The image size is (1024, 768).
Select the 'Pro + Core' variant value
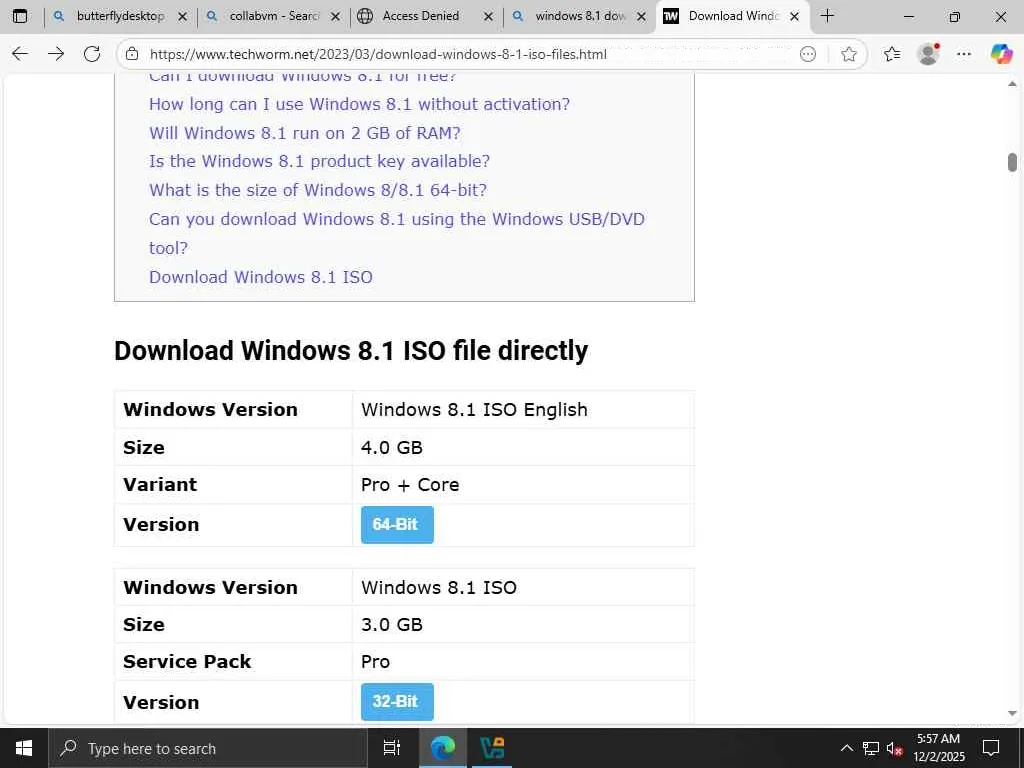click(x=410, y=485)
